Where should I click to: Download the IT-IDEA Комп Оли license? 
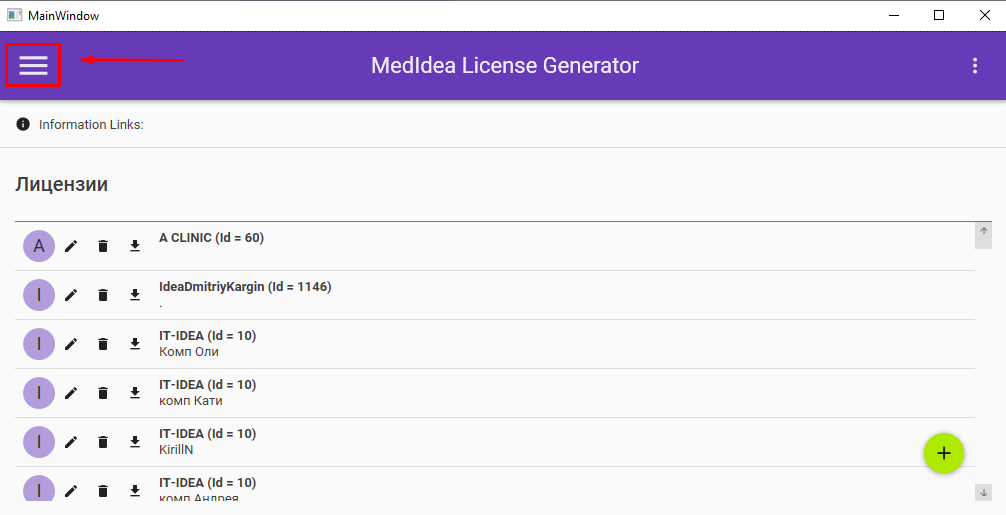click(135, 344)
